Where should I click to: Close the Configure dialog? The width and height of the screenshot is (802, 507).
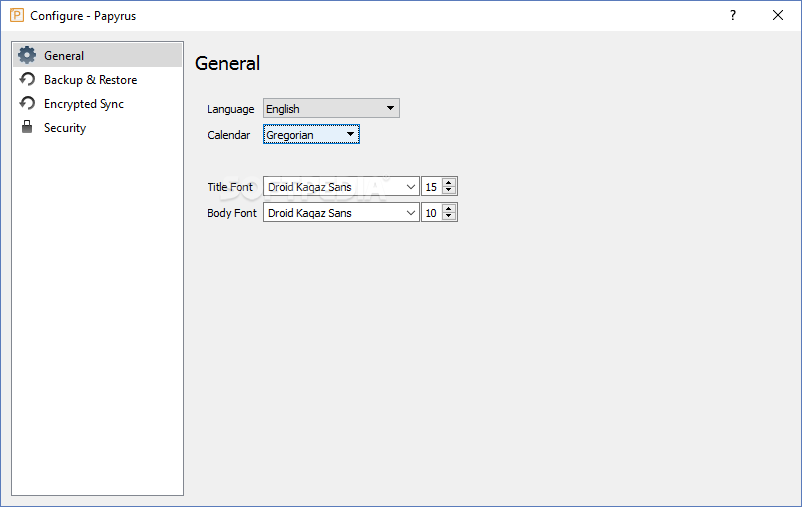pos(778,15)
